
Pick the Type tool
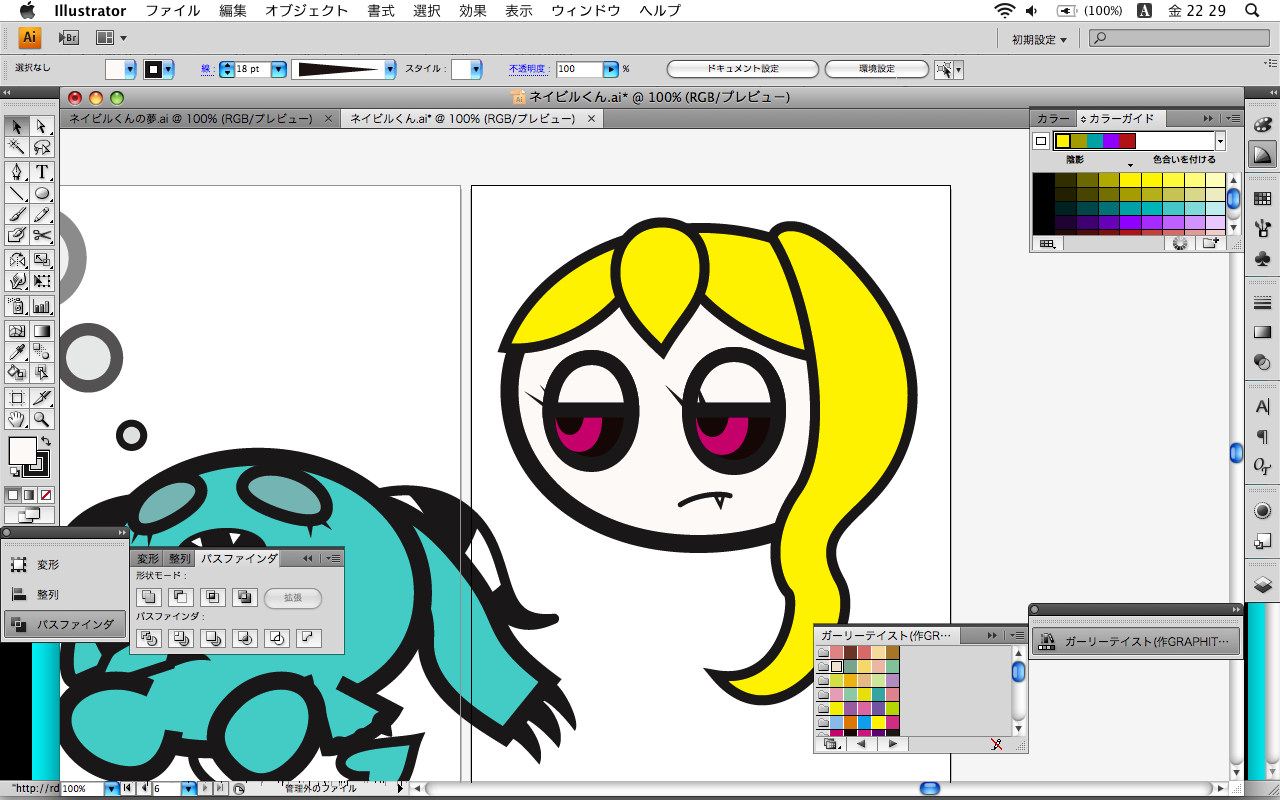tap(42, 172)
